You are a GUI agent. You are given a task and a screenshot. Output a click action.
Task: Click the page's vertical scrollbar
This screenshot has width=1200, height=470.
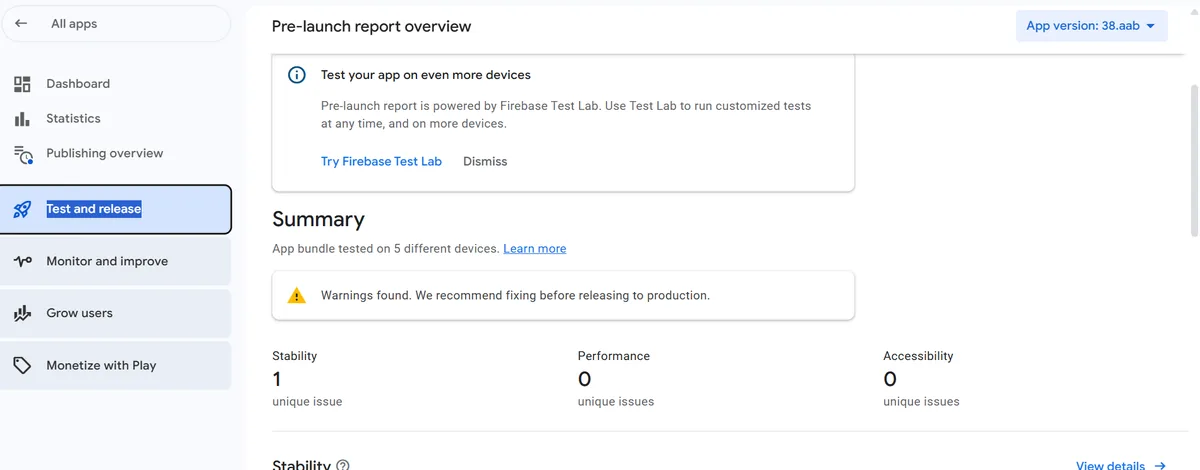1194,160
